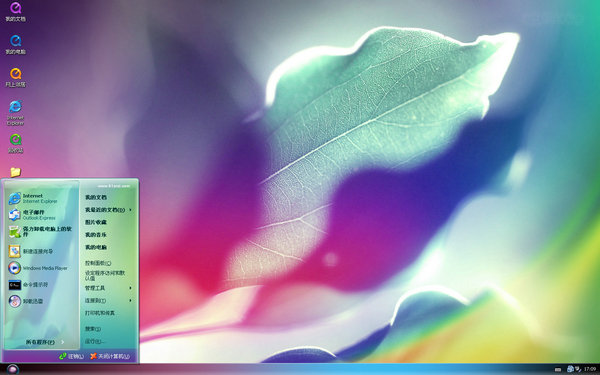Expand 我最近的文档 submenu
600x375 pixels.
pyautogui.click(x=130, y=210)
